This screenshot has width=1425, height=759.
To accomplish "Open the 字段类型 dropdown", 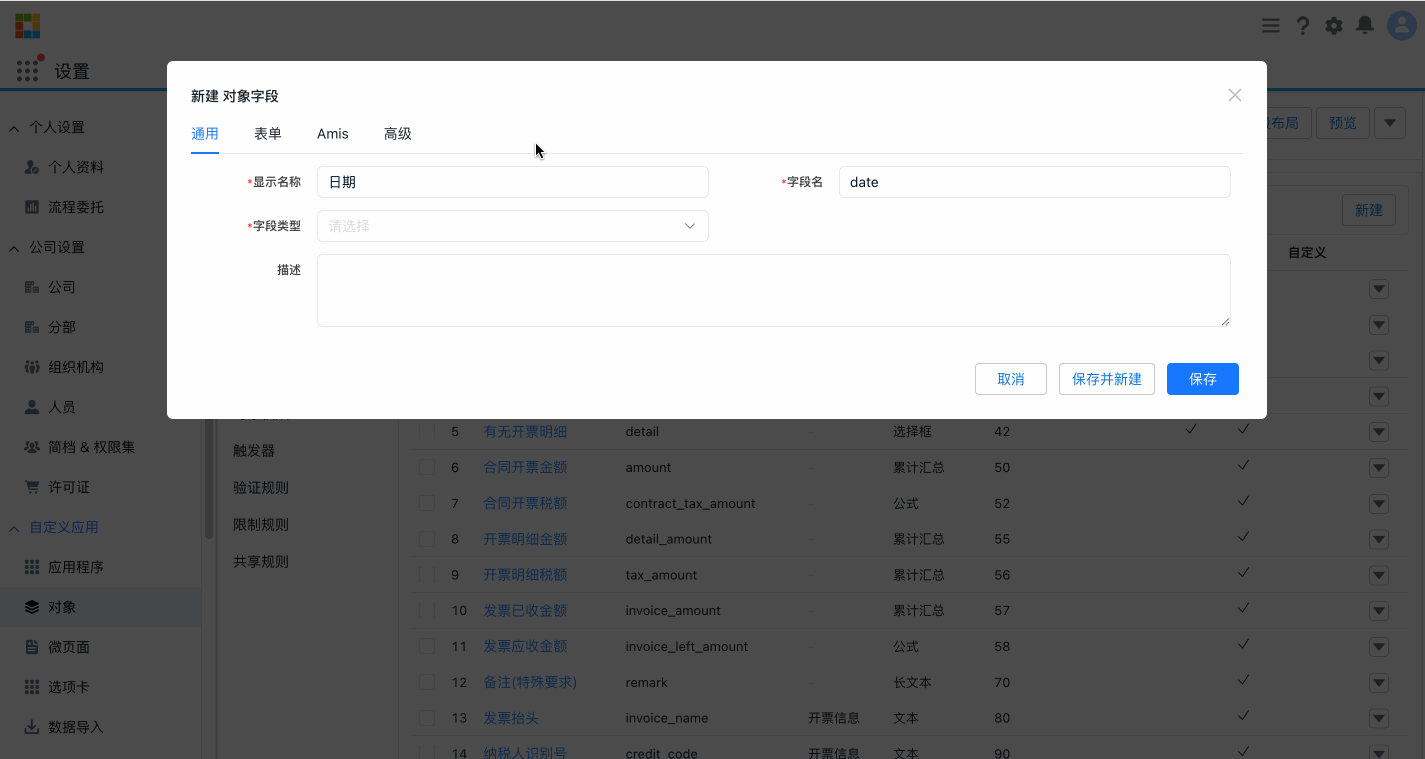I will point(512,226).
